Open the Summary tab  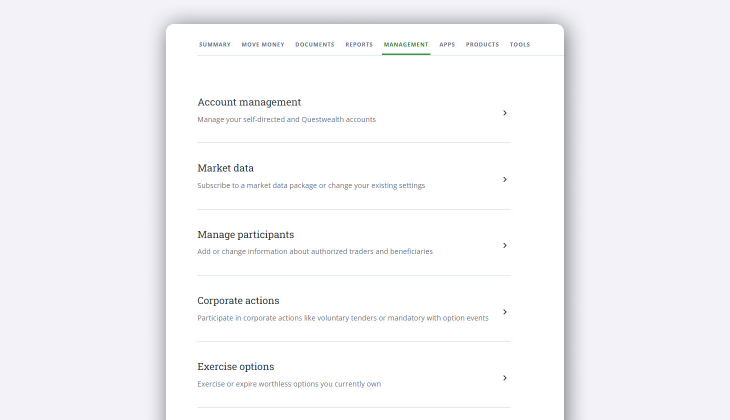[215, 45]
